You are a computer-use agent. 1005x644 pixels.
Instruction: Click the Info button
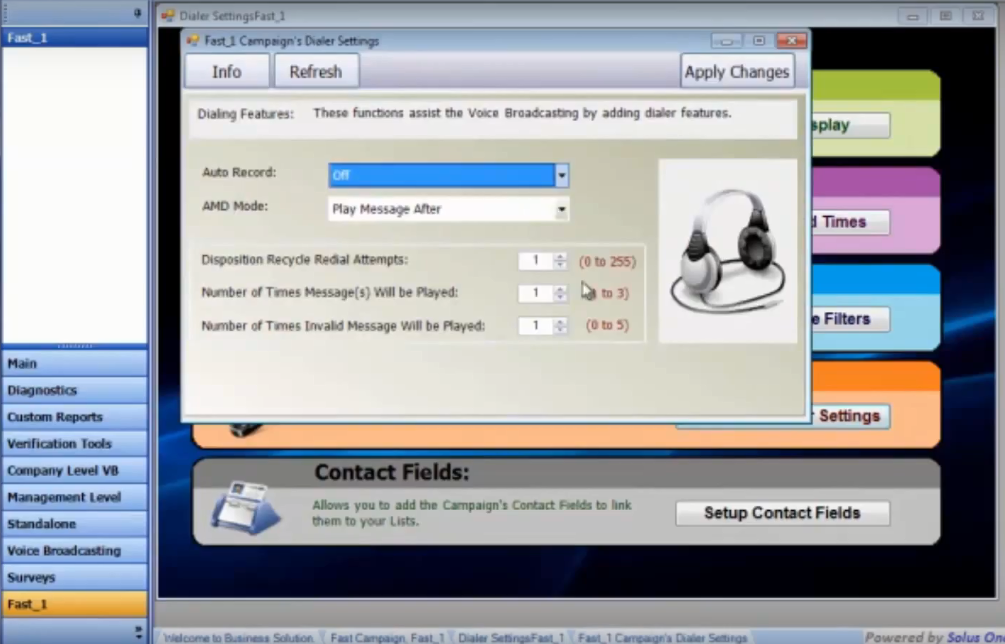coord(227,71)
